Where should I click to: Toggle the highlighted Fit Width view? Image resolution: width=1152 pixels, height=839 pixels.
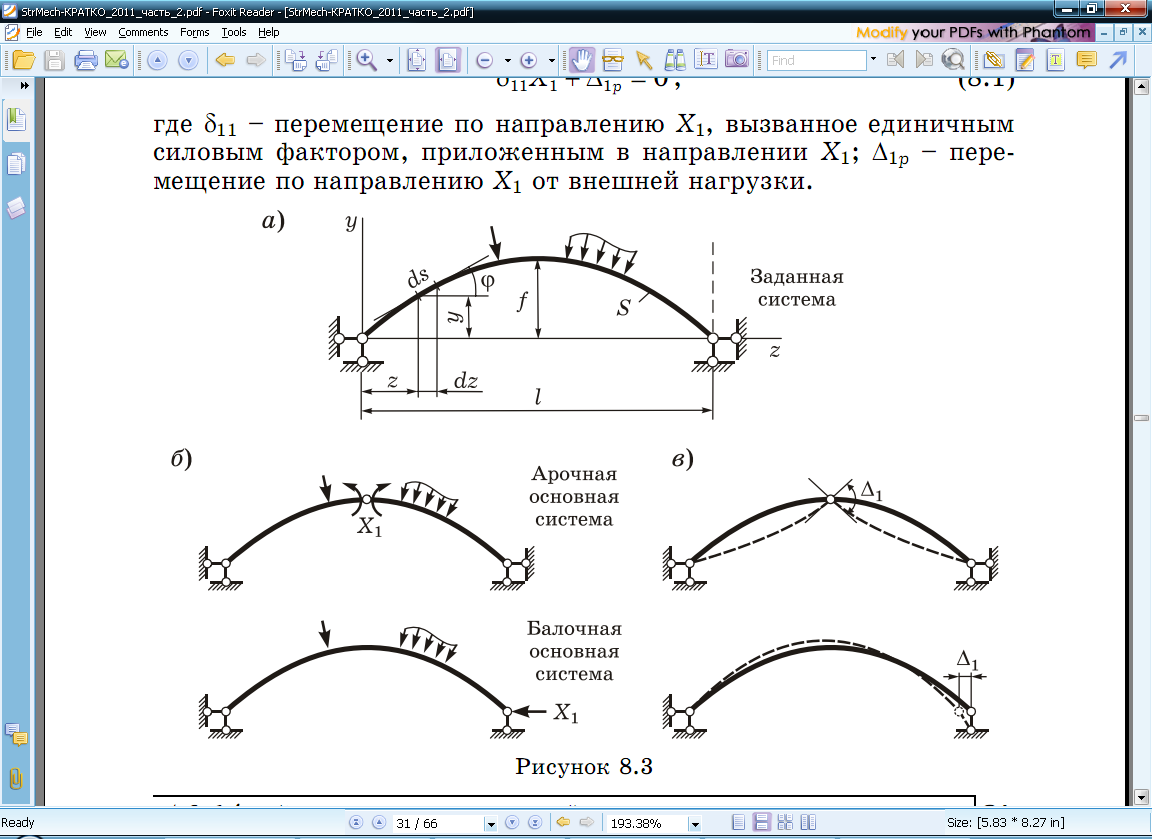(447, 60)
